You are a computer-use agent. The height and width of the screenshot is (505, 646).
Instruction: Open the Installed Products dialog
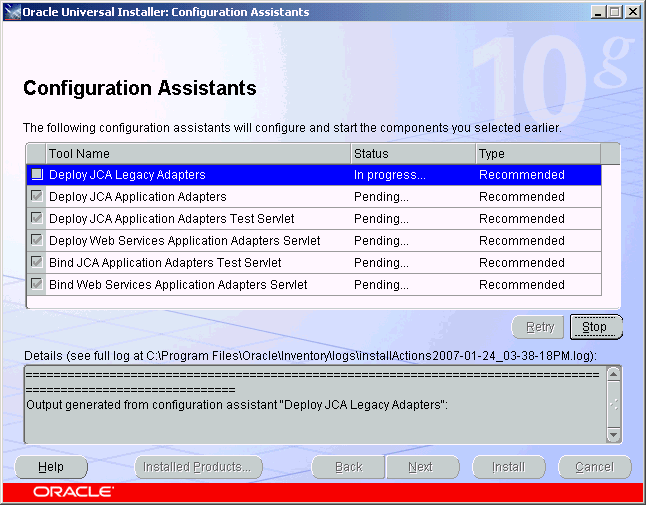point(198,467)
